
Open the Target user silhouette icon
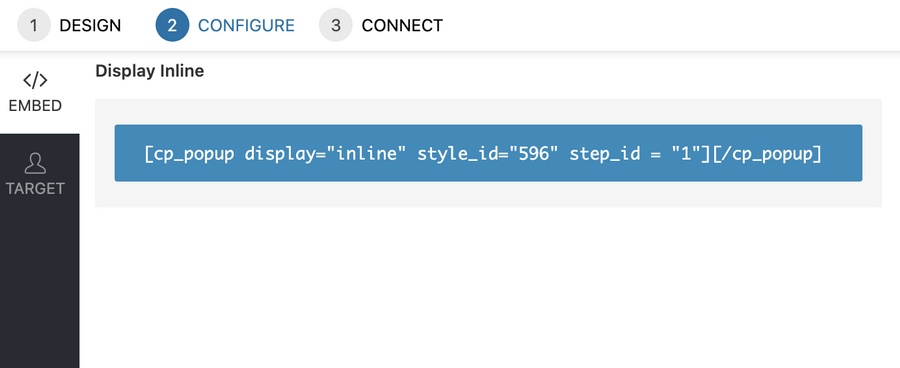35,163
